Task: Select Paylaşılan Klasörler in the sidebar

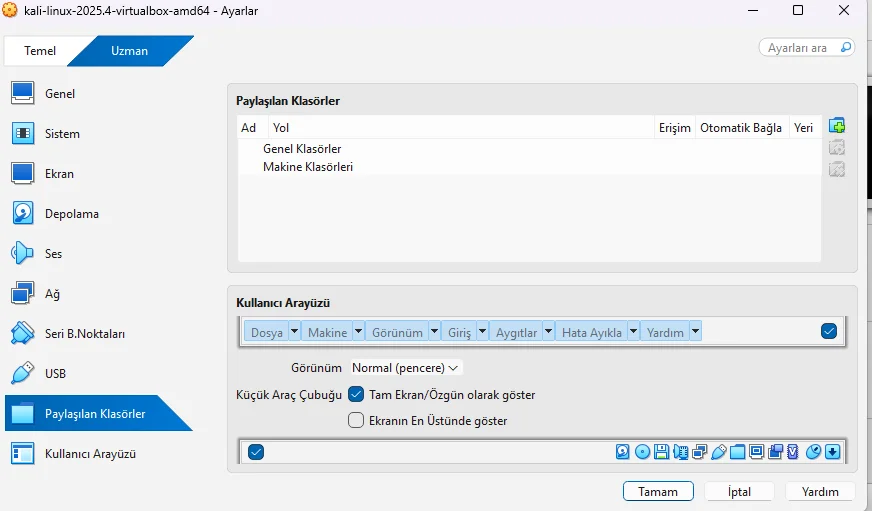Action: point(99,413)
